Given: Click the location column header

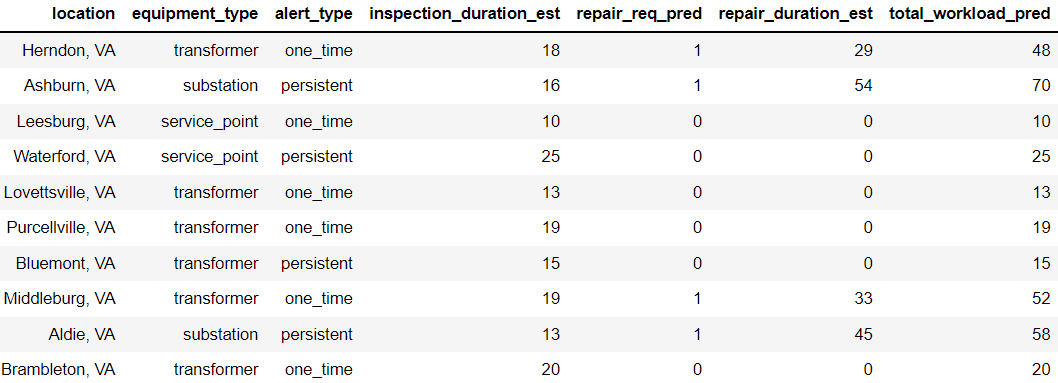Looking at the screenshot, I should pos(84,14).
